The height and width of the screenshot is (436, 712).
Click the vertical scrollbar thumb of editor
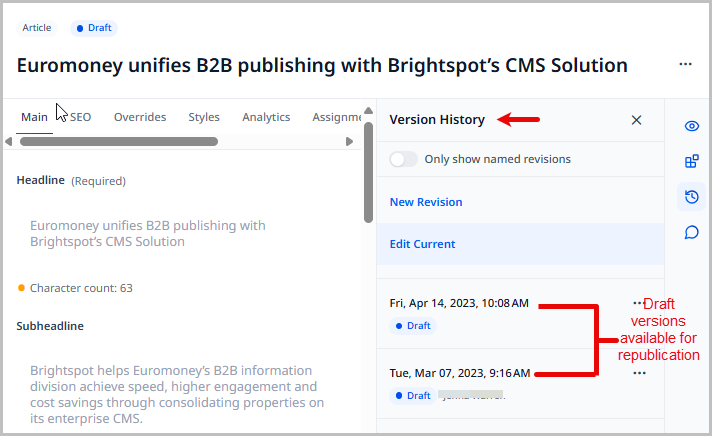click(x=369, y=173)
